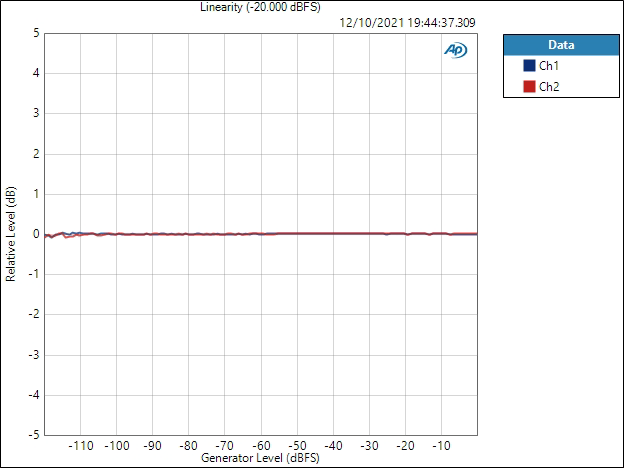This screenshot has height=468, width=624.
Task: Click the -20 x-axis tick label
Action: pos(406,446)
